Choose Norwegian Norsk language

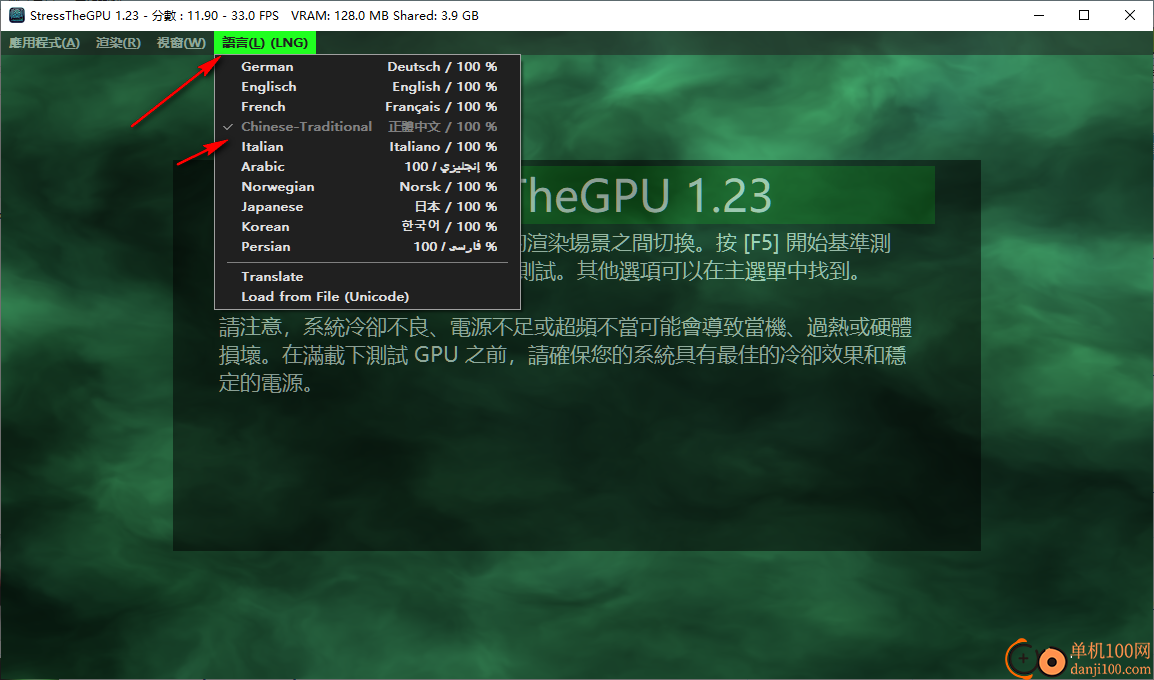[x=367, y=186]
